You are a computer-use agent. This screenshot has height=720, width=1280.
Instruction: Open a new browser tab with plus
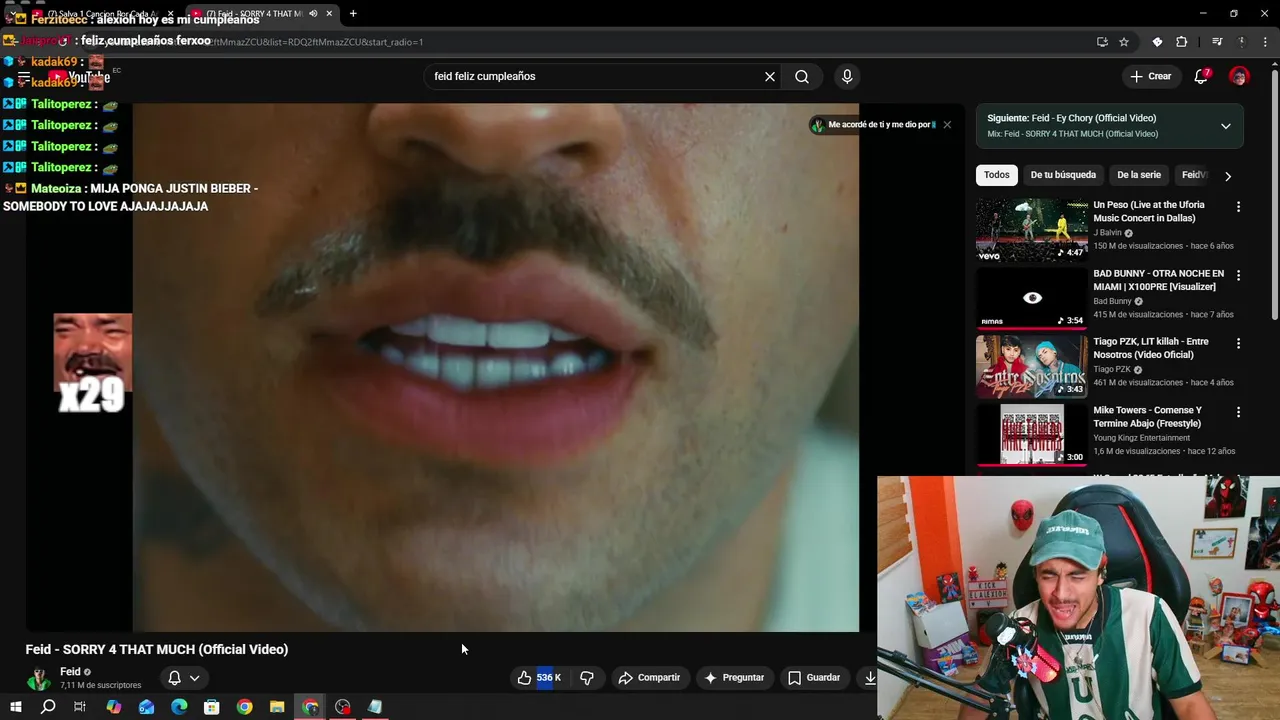click(353, 14)
